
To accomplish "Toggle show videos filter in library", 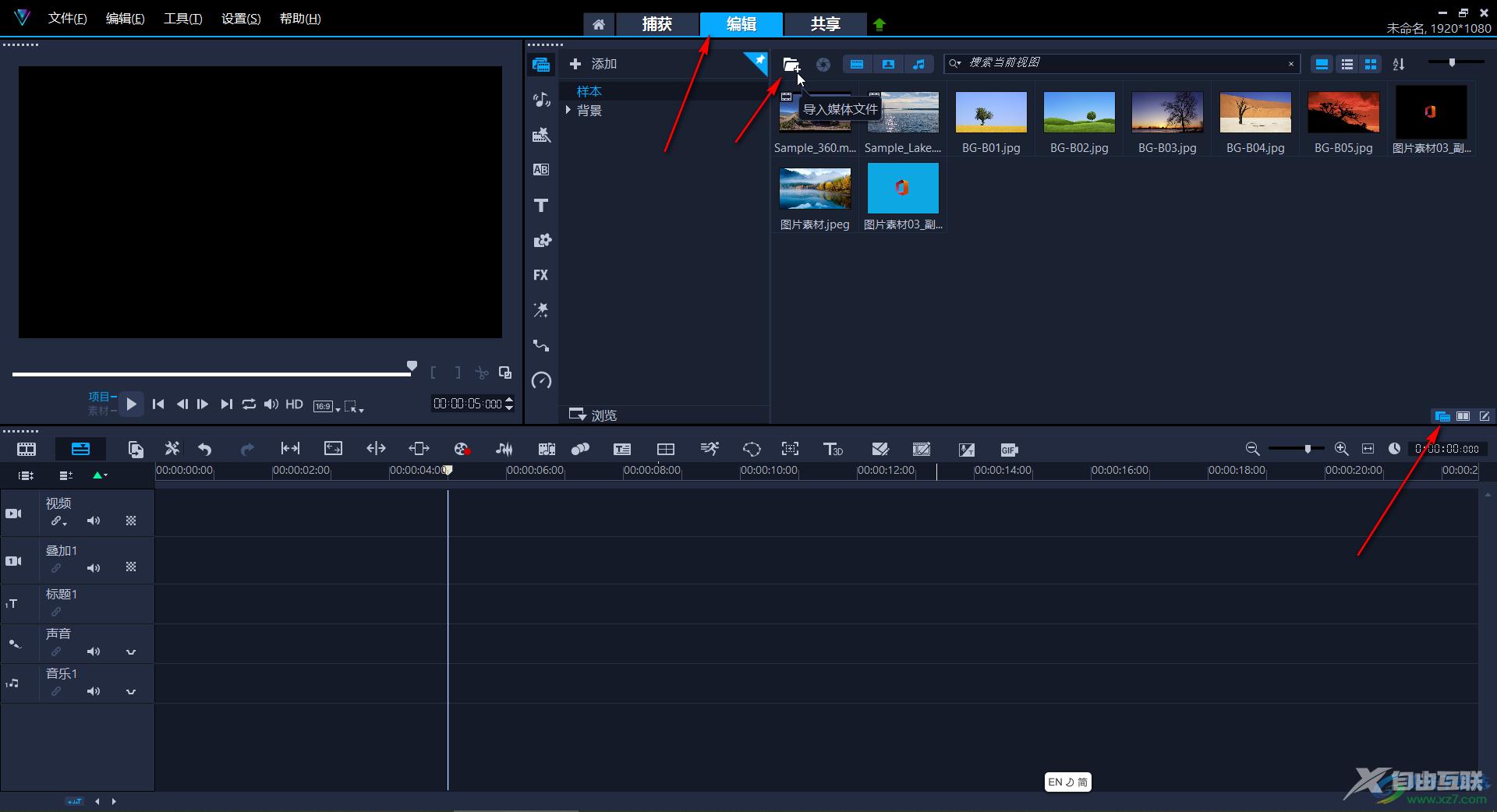I will [x=857, y=65].
